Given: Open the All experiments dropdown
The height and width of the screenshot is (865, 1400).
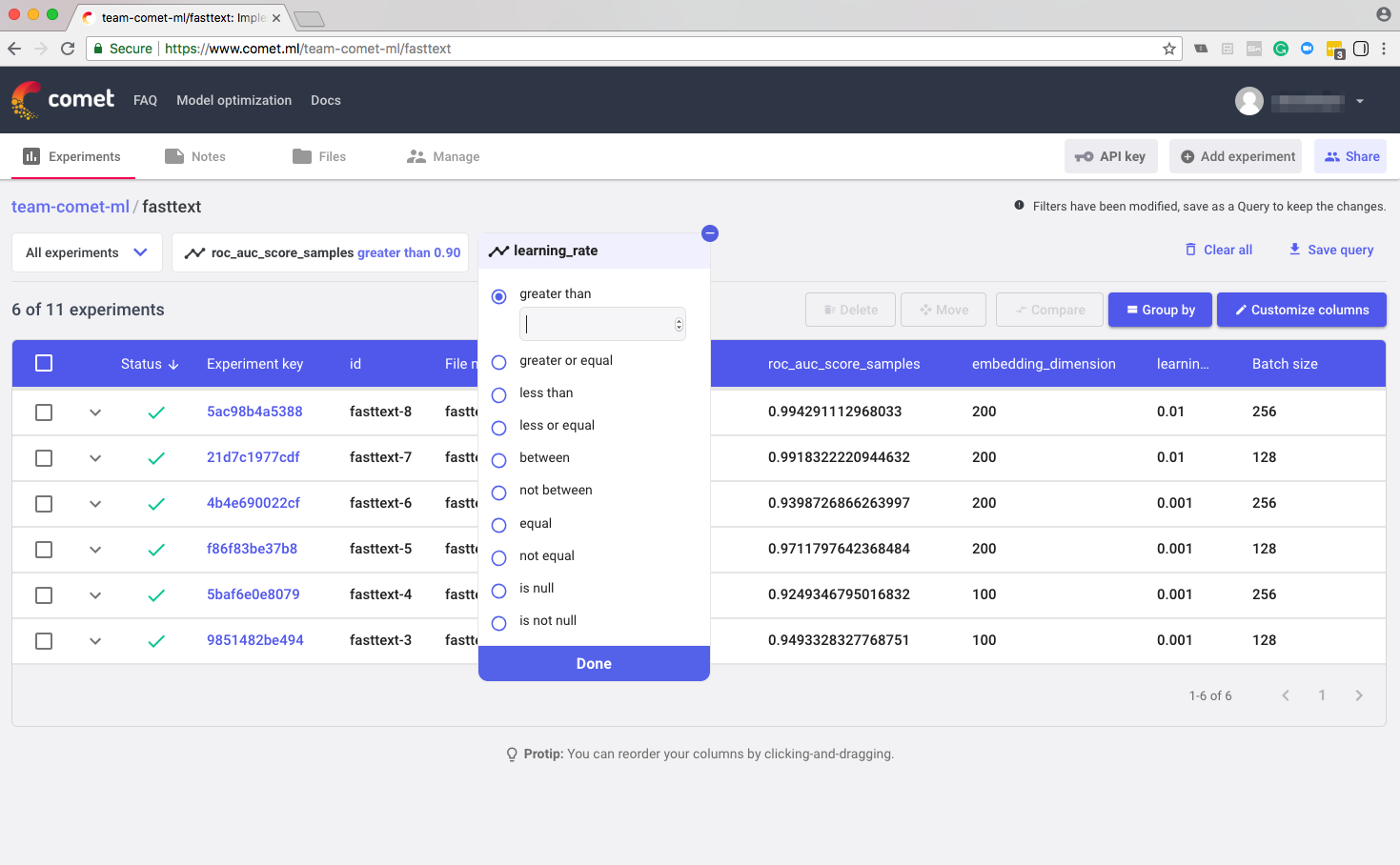Looking at the screenshot, I should (86, 251).
